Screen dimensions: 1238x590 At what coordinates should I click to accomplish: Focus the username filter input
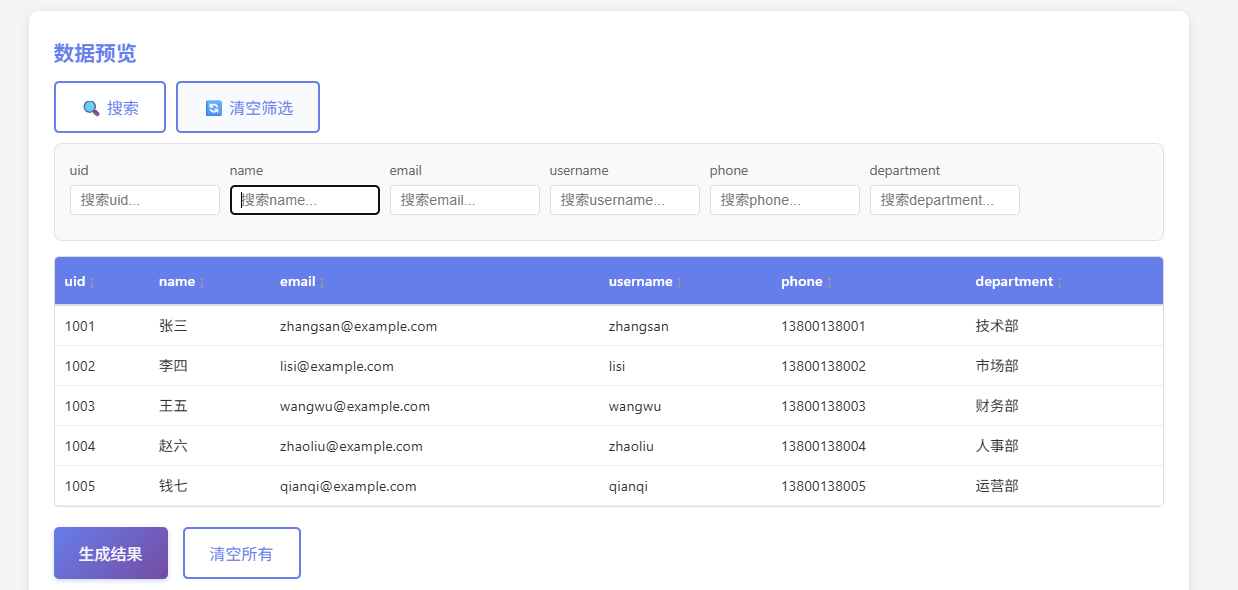625,200
